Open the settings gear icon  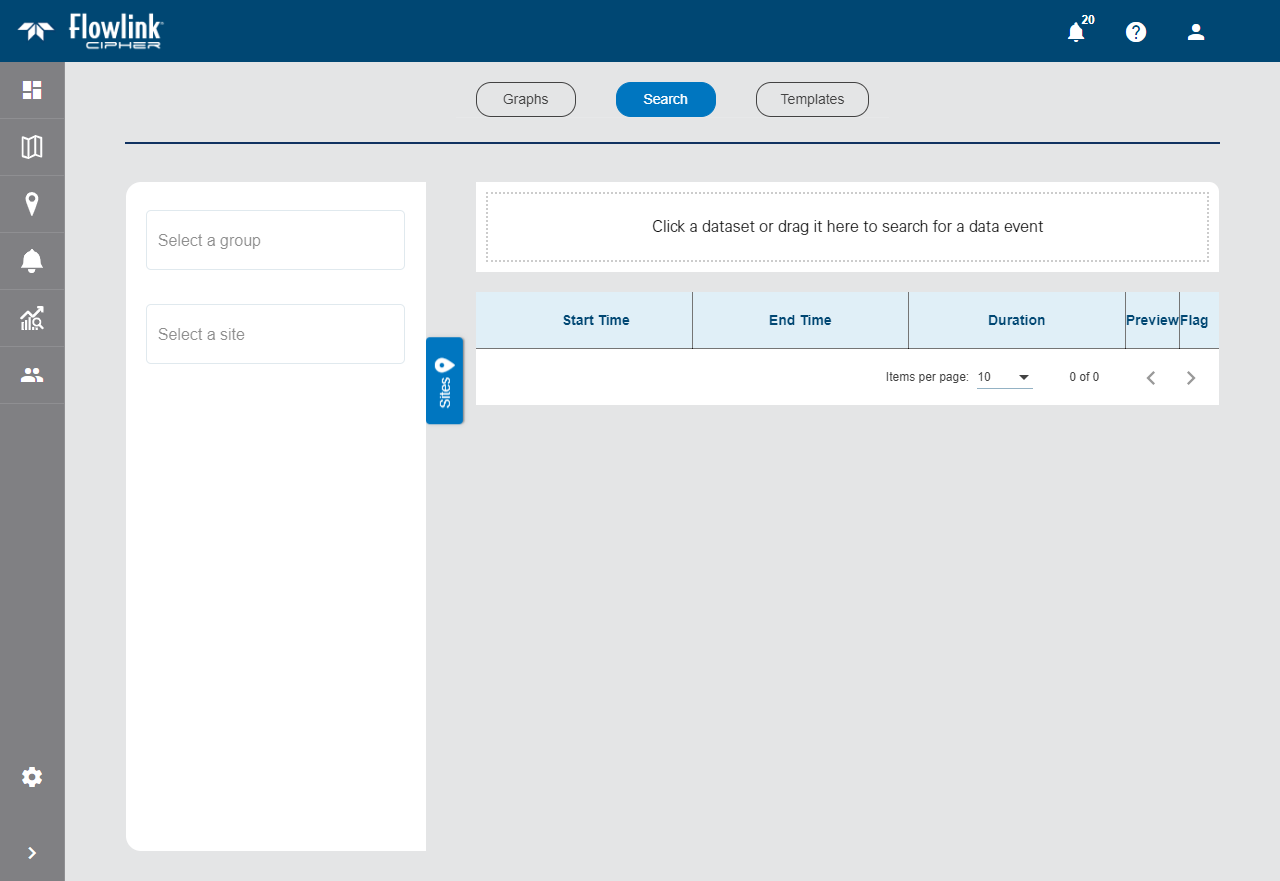point(32,777)
